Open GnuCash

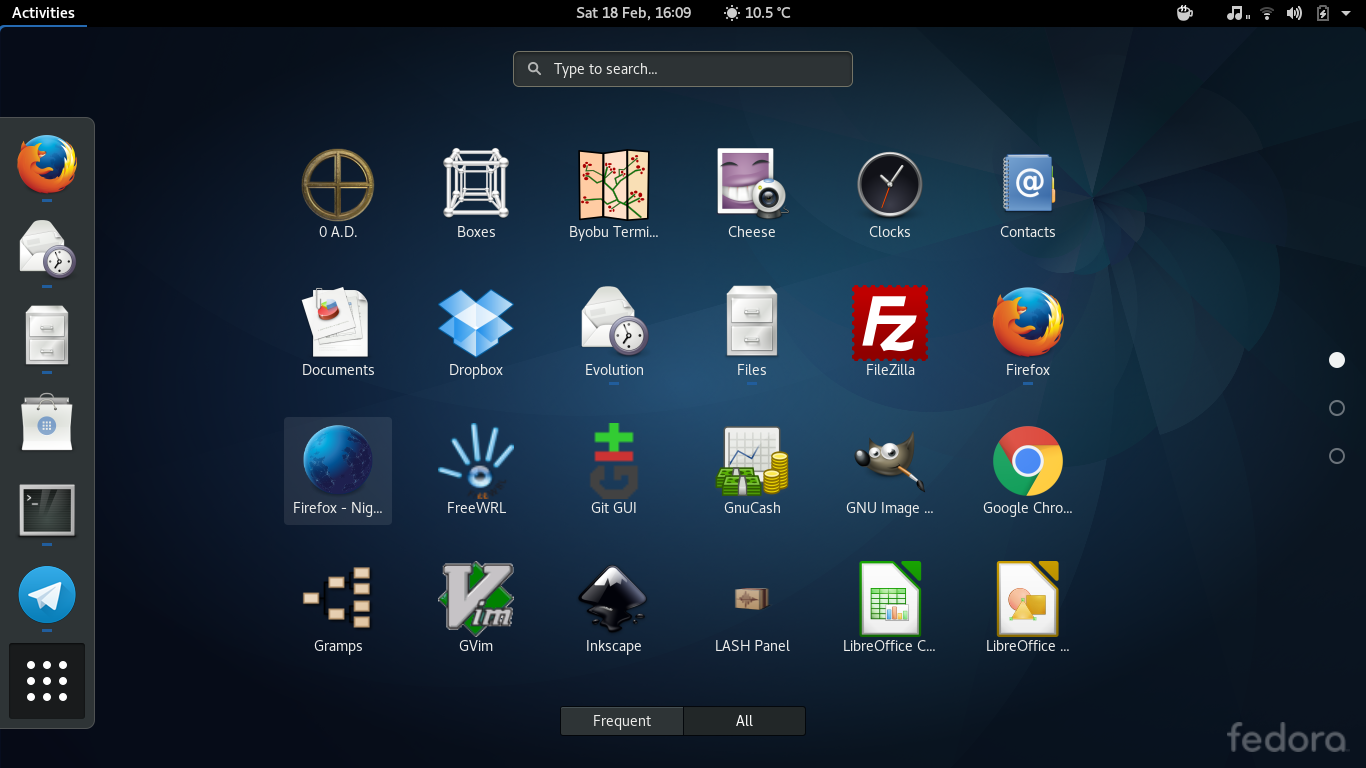click(x=752, y=461)
